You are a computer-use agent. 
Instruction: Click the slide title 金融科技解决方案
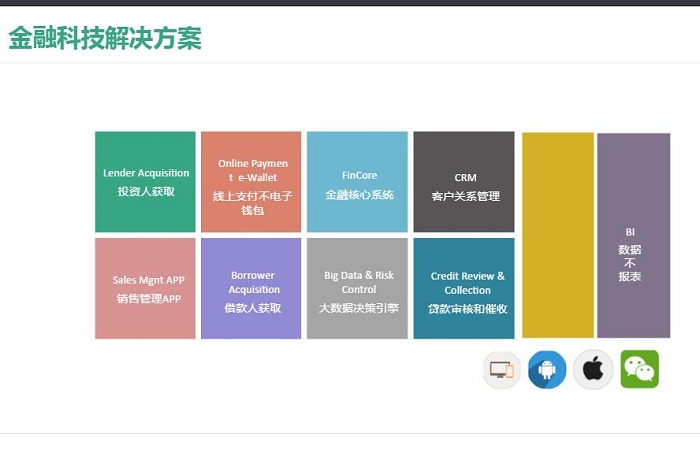pos(105,38)
